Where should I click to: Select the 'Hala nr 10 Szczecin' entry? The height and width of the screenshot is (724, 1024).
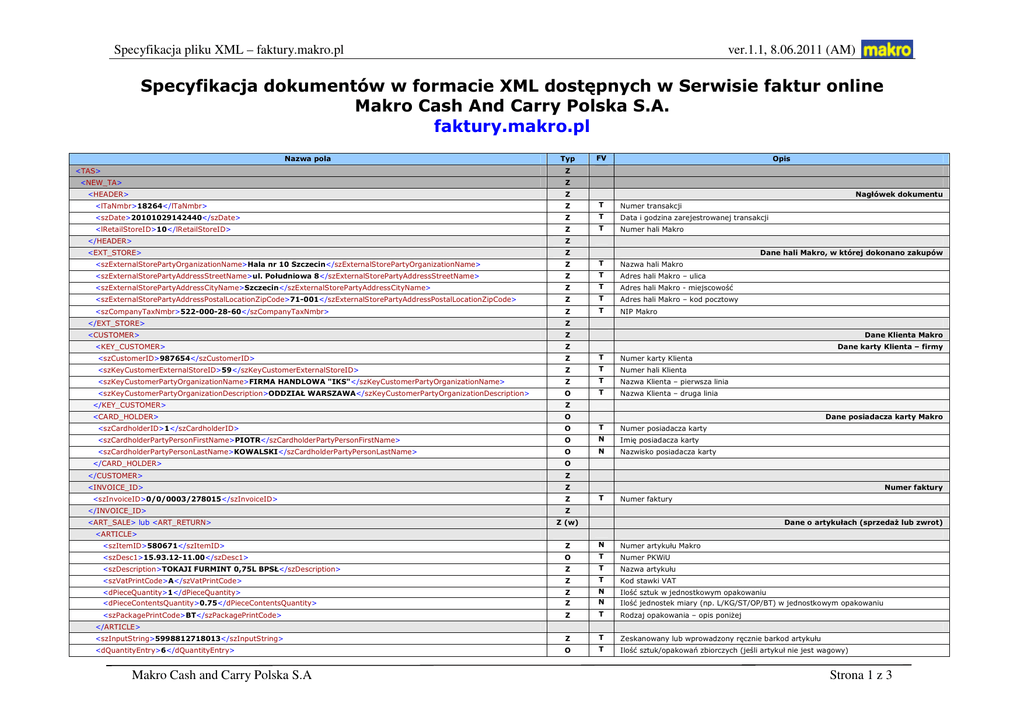[286, 264]
